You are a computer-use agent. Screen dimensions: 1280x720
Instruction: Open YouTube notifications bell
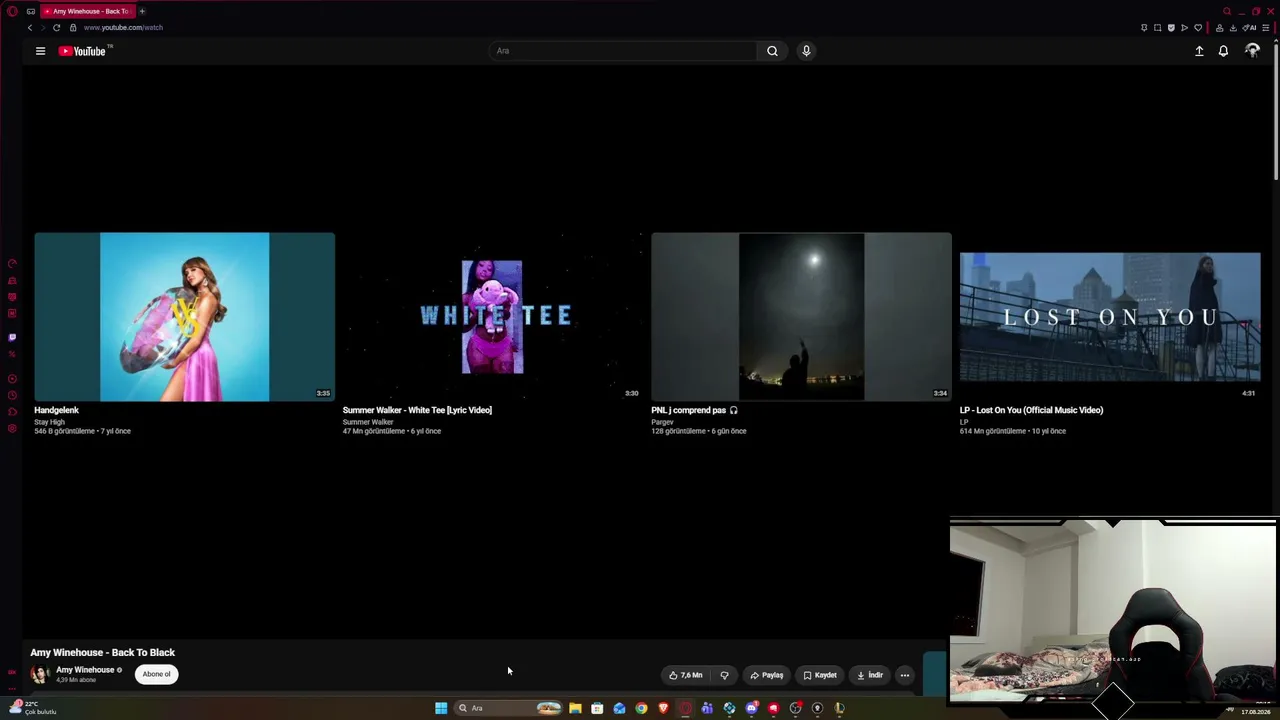coord(1223,51)
